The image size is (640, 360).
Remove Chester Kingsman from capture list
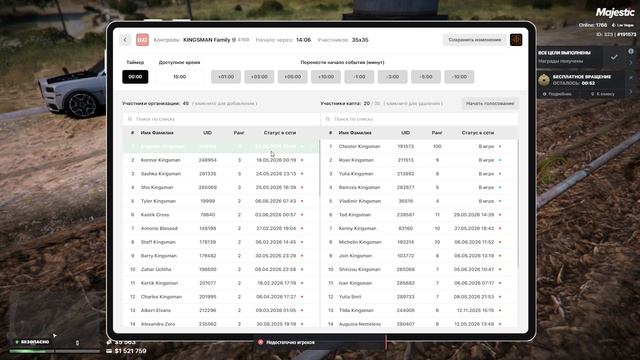click(419, 147)
